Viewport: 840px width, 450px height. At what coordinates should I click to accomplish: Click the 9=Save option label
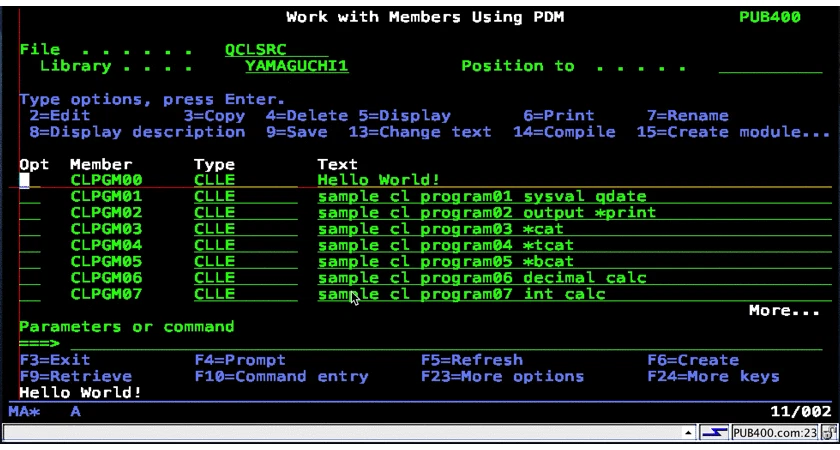tap(297, 132)
